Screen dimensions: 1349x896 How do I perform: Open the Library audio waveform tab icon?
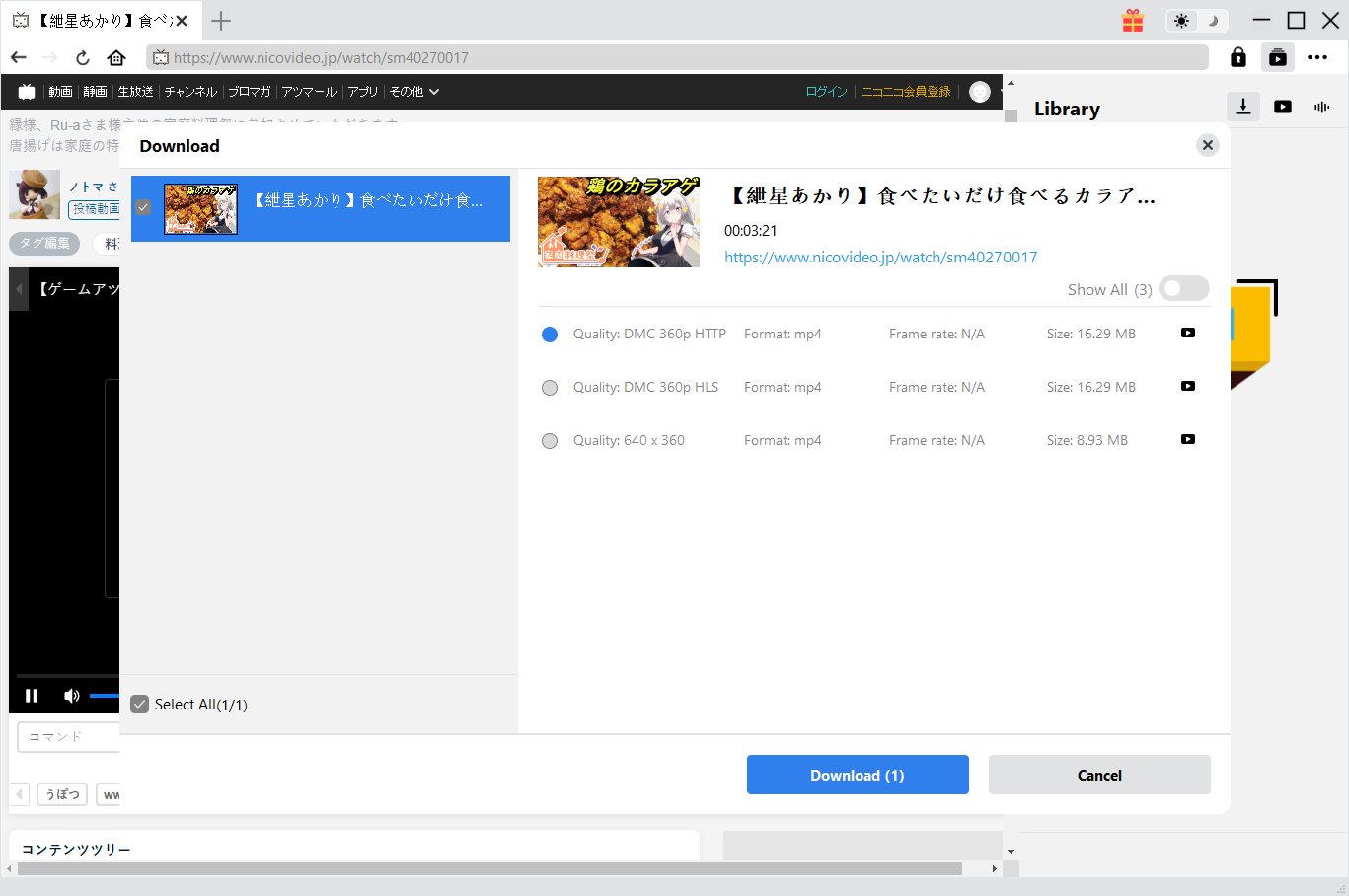[1321, 107]
